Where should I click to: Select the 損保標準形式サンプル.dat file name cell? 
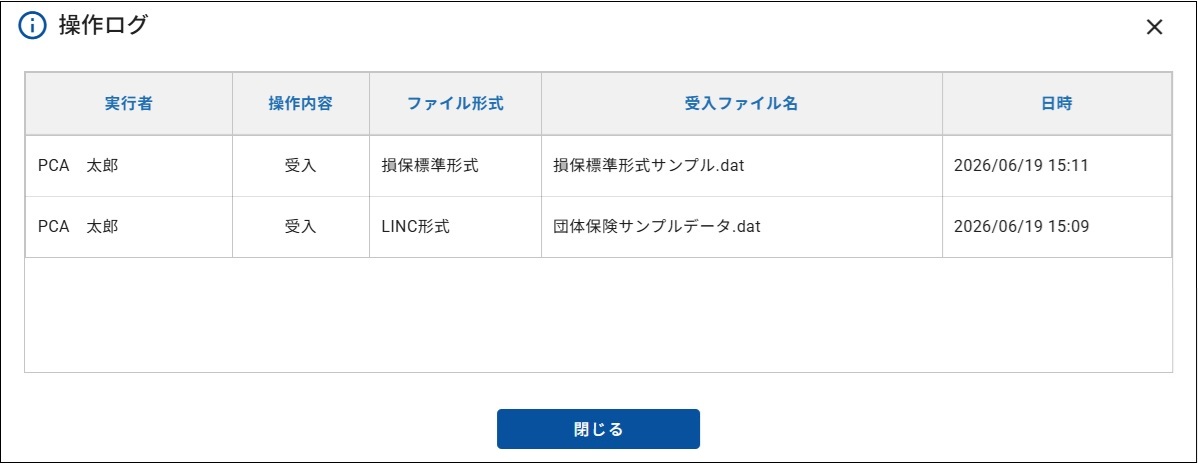pos(742,166)
